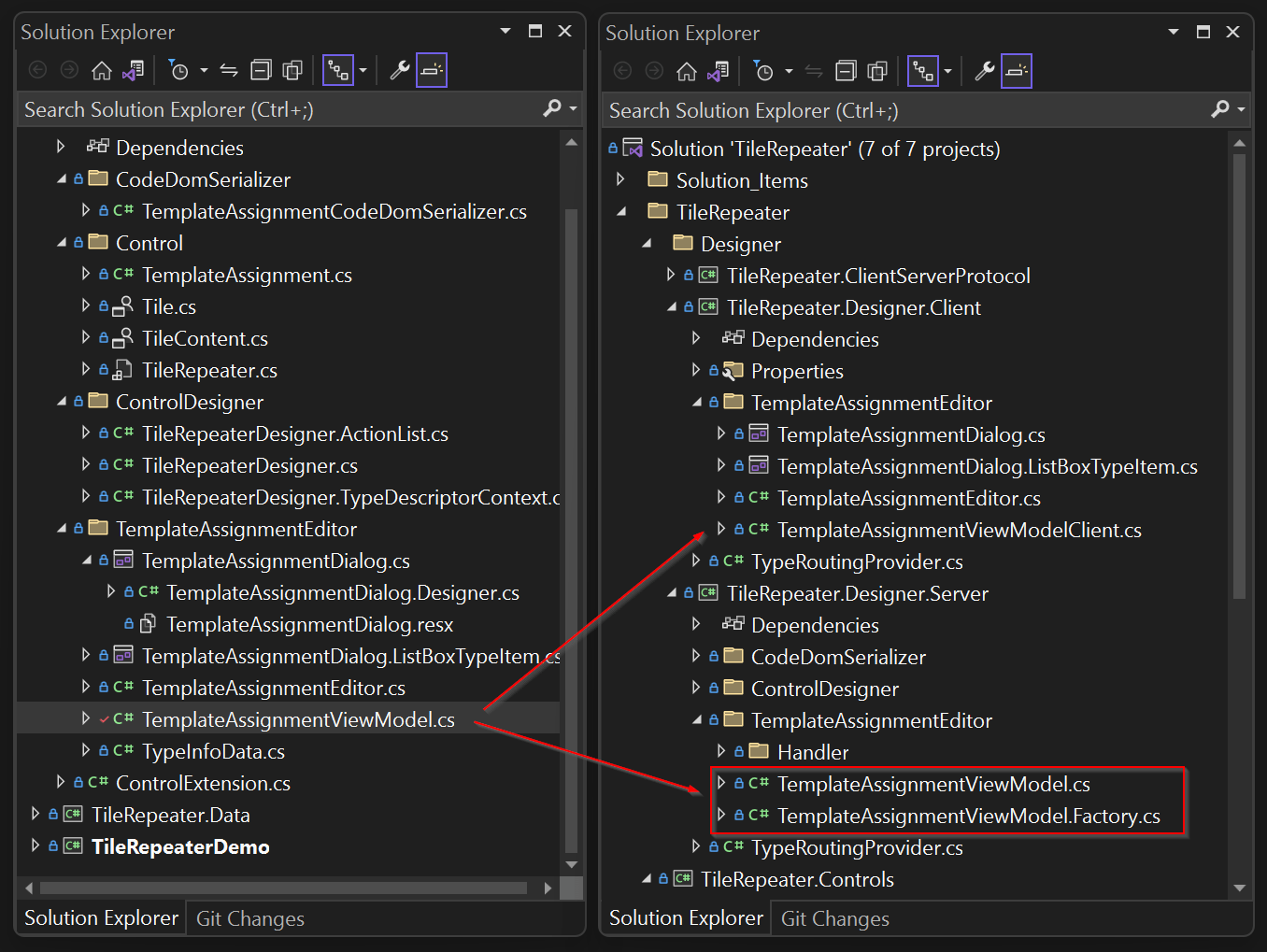Click Sync with Active Document in left panel toolbar

click(x=229, y=70)
